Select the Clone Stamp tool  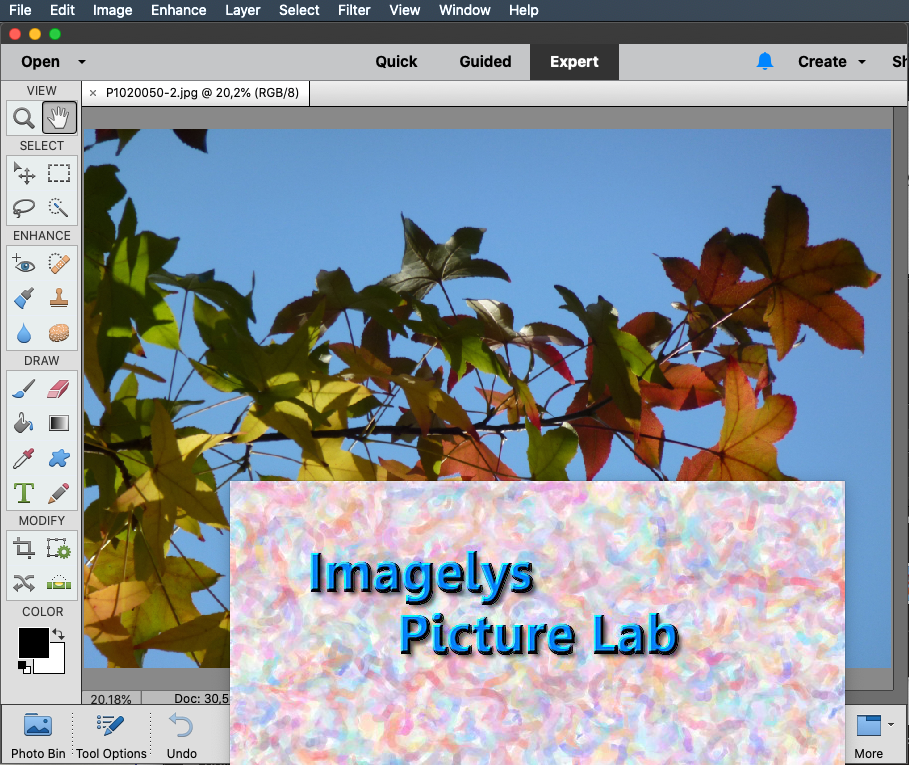pyautogui.click(x=59, y=298)
